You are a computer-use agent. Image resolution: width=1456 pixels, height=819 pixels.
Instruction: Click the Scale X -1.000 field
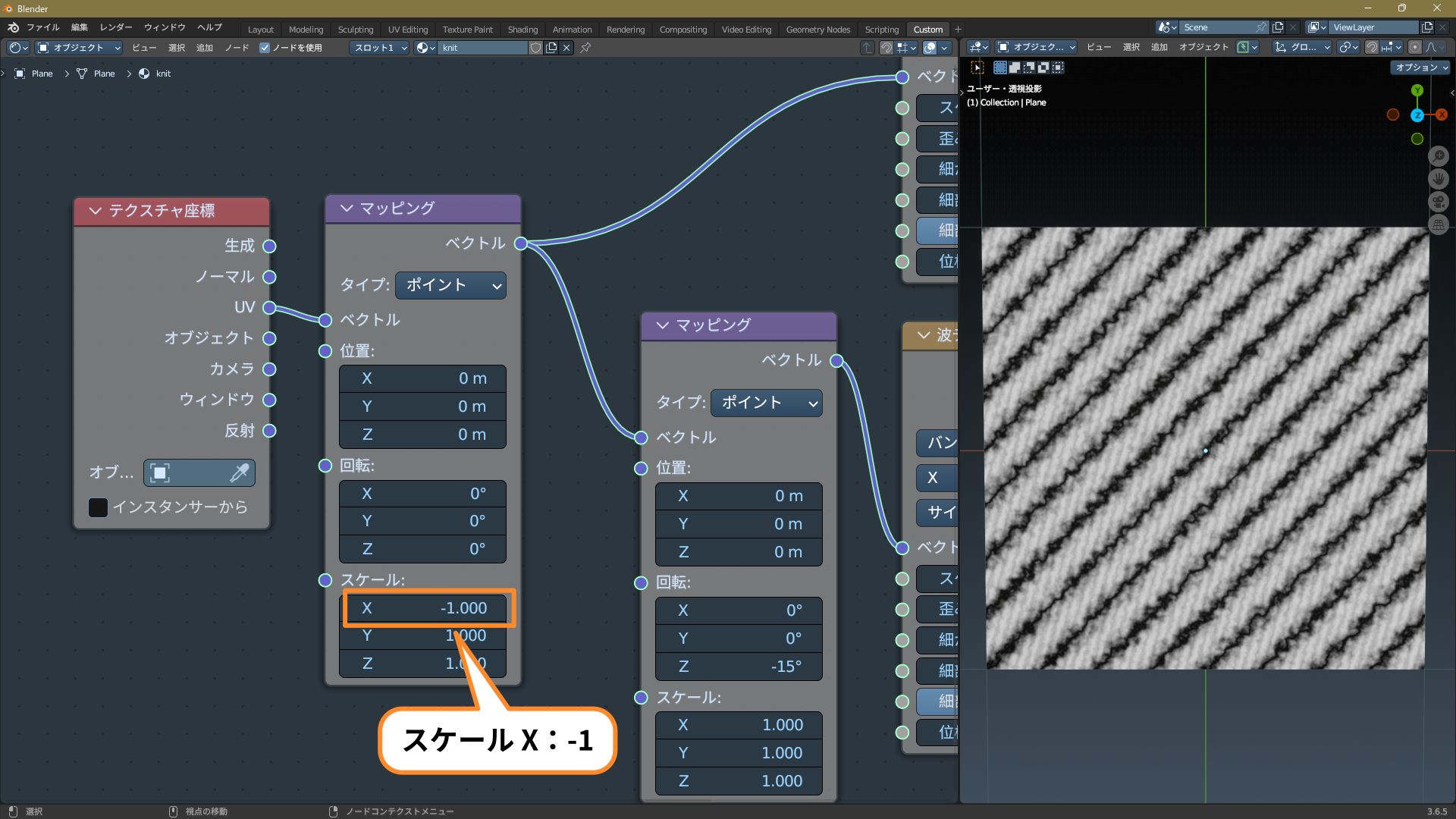tap(423, 608)
